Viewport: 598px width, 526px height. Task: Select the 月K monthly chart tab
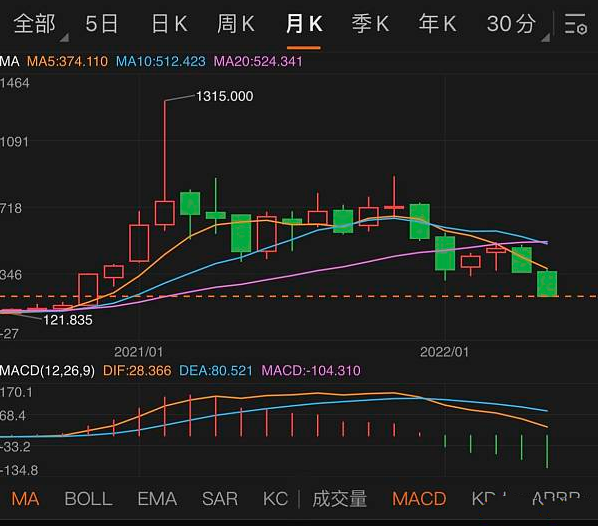(304, 24)
